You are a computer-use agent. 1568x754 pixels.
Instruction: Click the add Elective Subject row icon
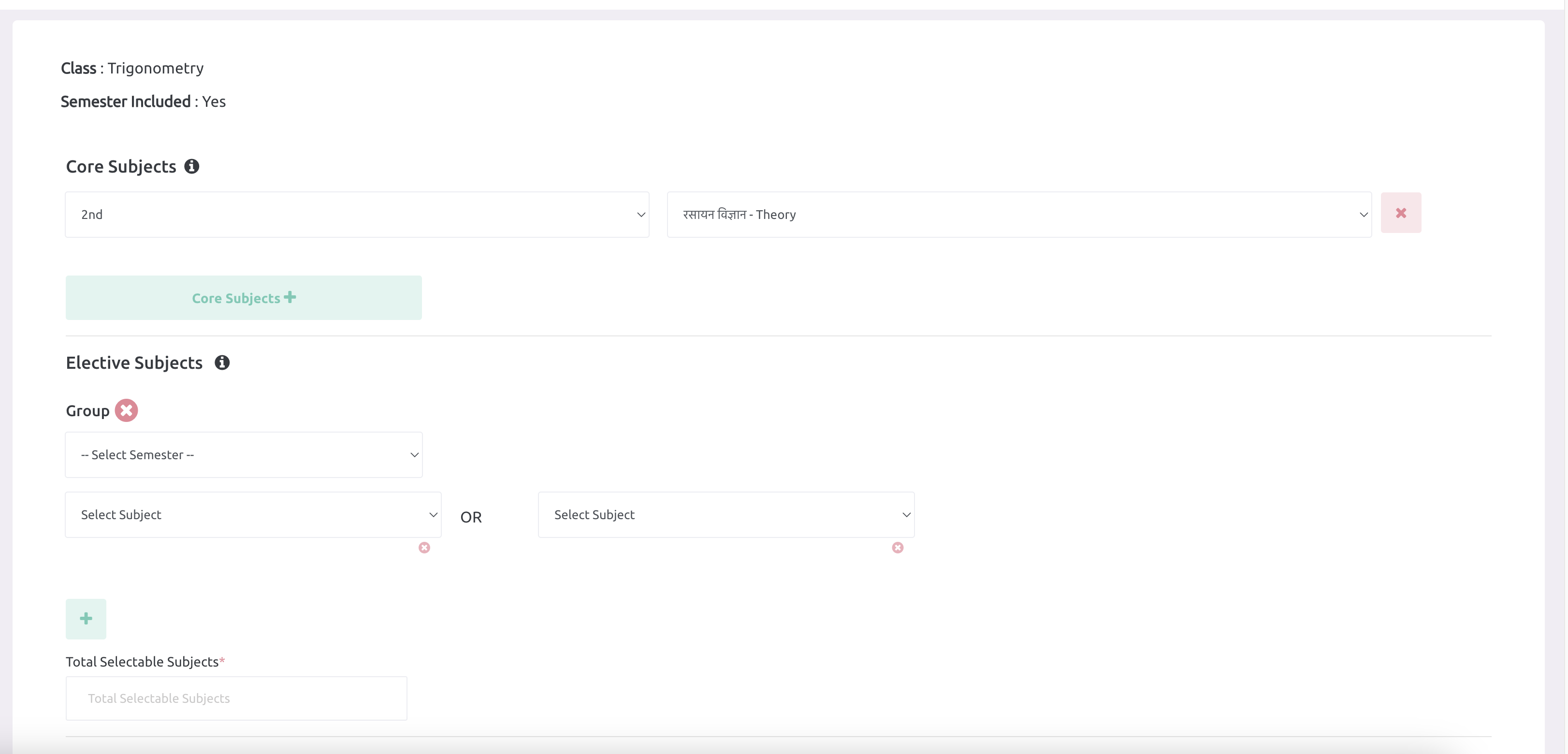pos(86,618)
